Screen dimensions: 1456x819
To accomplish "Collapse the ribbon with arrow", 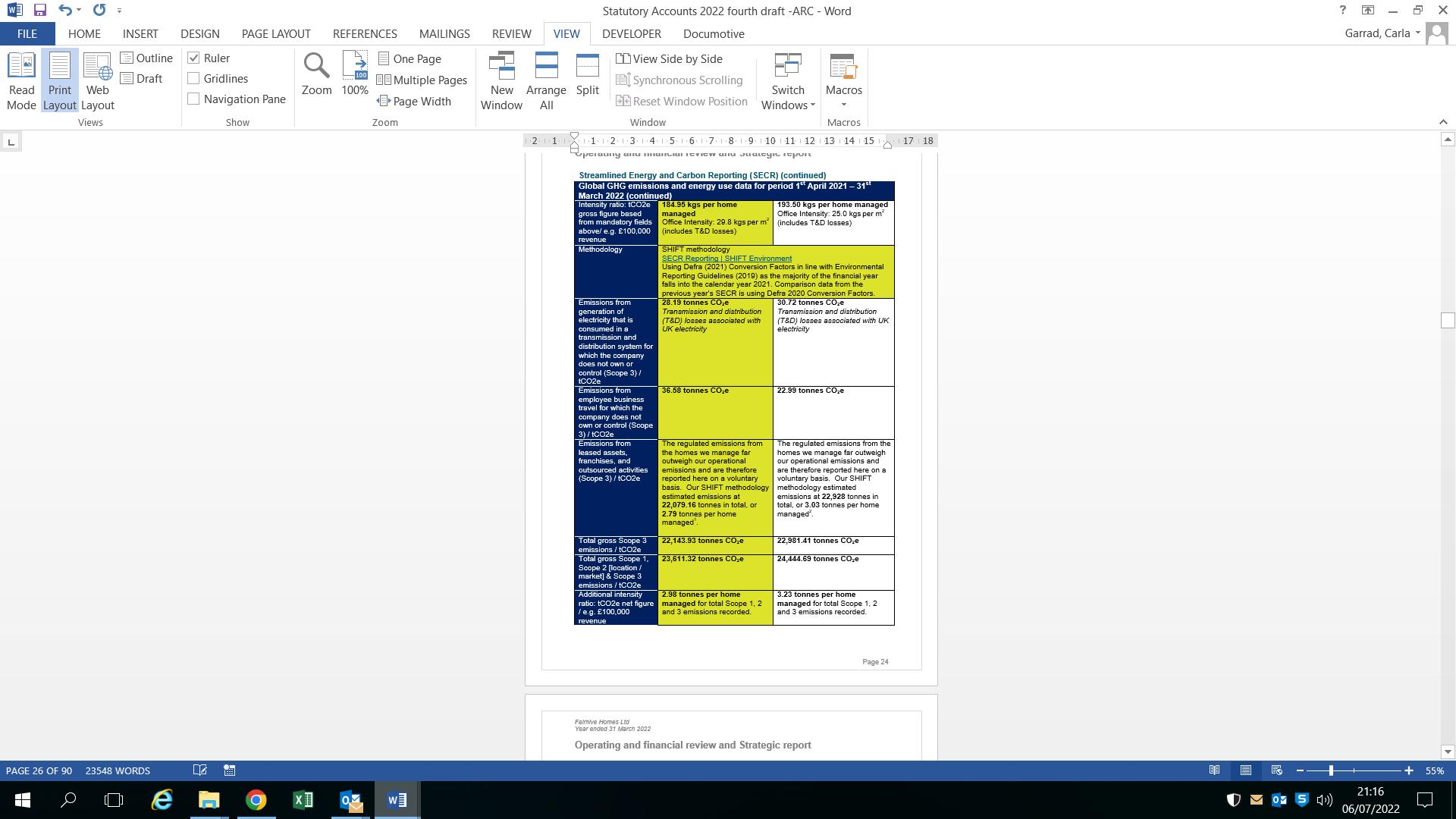I will (1442, 122).
